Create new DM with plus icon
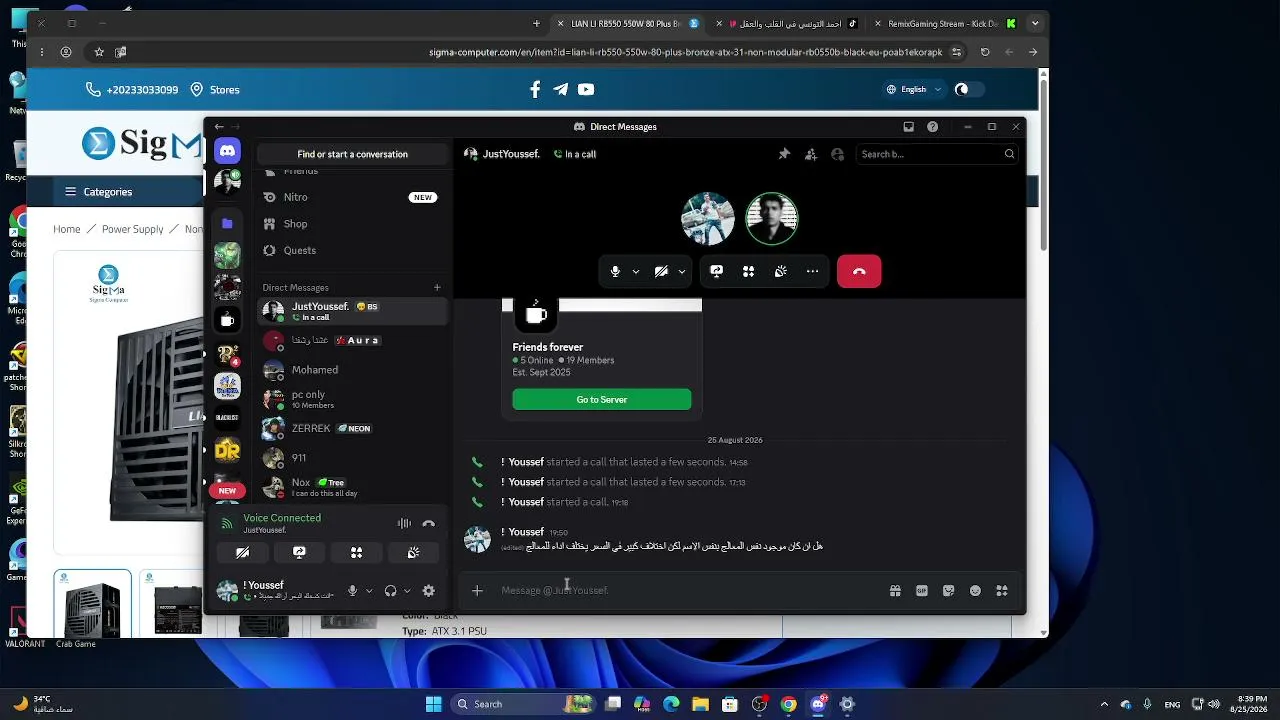This screenshot has height=720, width=1280. [x=437, y=288]
